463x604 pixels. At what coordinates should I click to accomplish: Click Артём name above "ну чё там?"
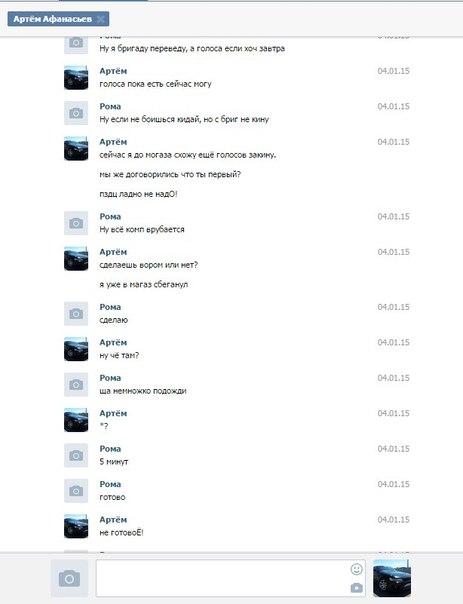coord(113,342)
